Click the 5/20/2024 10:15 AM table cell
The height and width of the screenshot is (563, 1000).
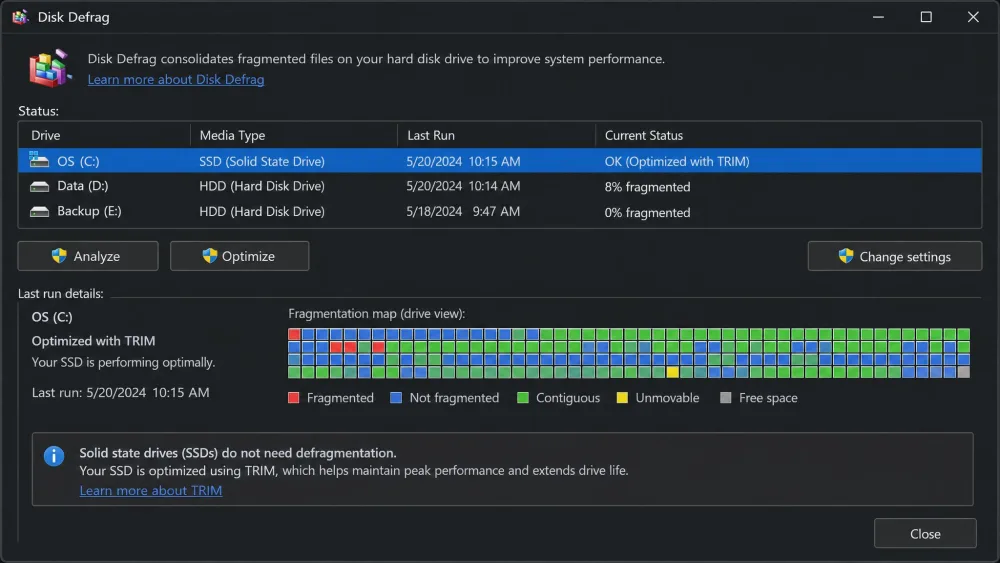463,161
